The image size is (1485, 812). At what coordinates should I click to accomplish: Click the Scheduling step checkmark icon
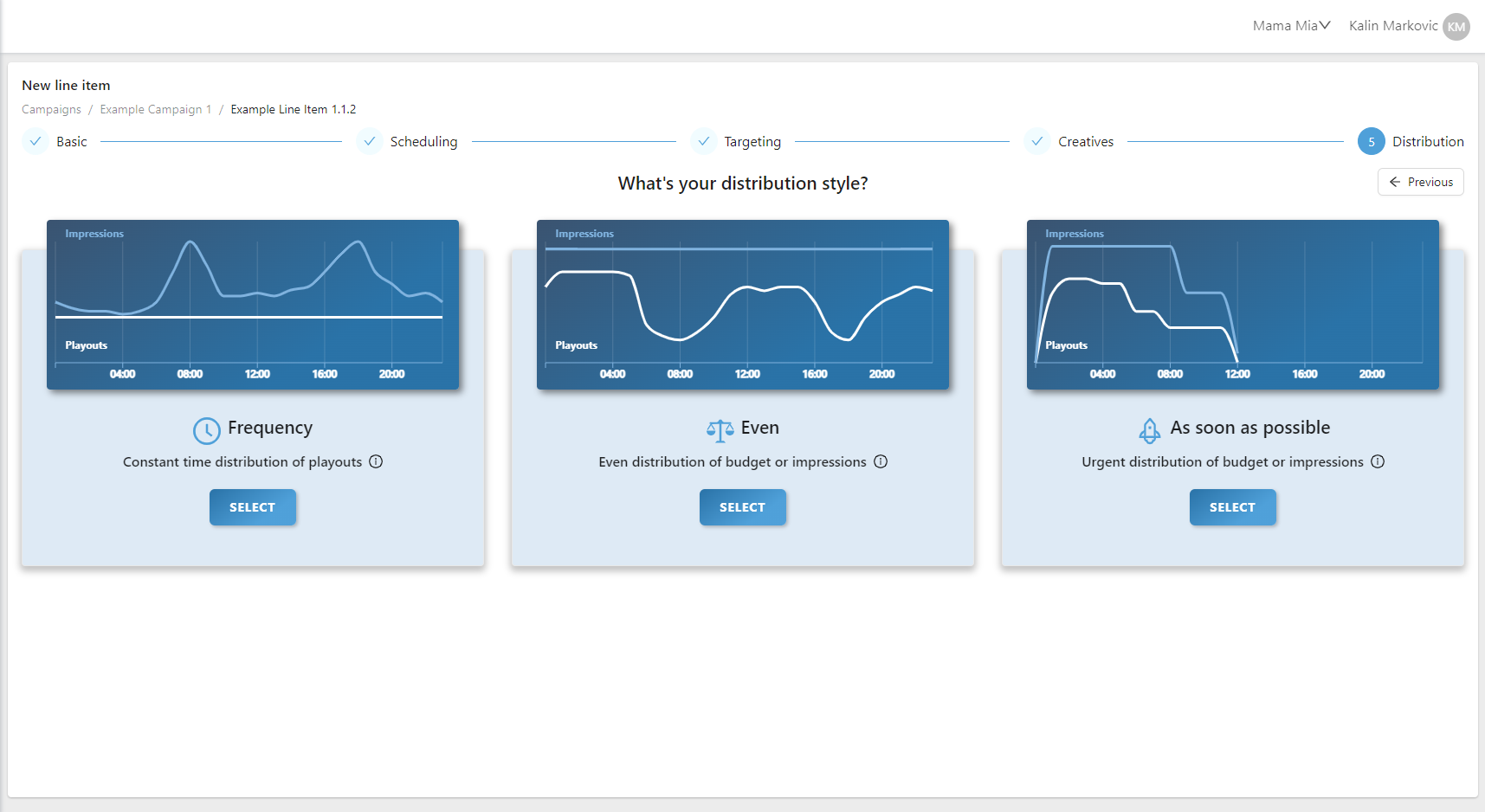coord(370,141)
